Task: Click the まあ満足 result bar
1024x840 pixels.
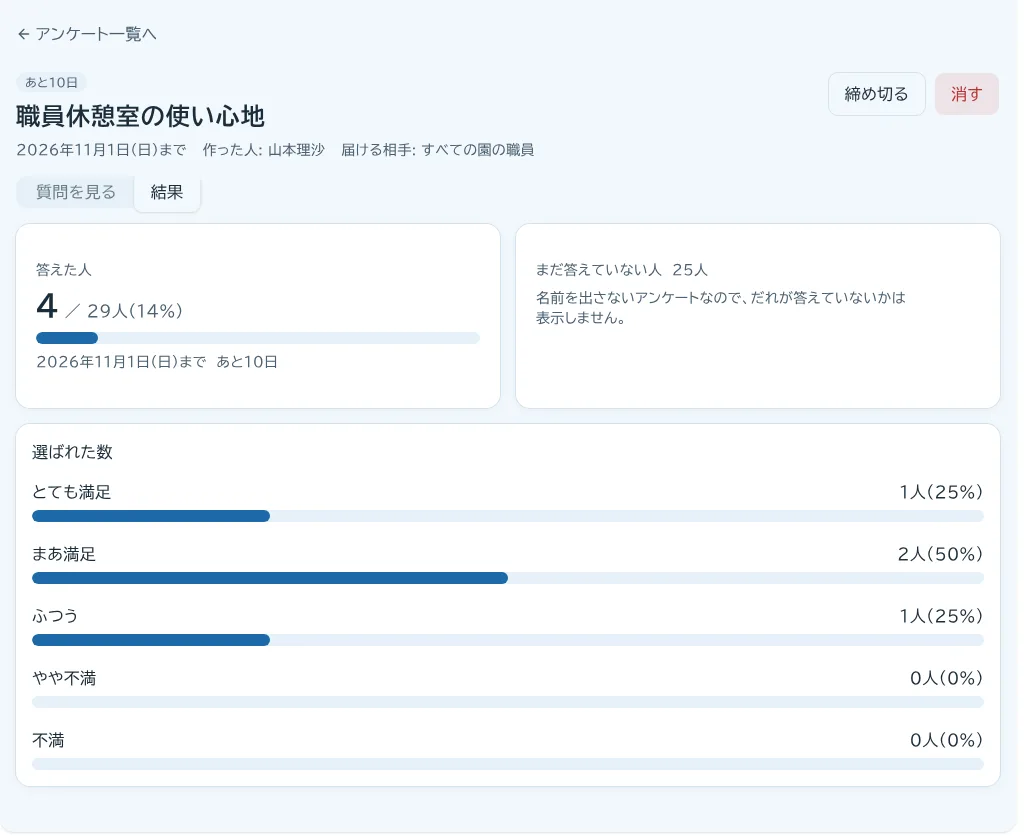Action: (507, 578)
